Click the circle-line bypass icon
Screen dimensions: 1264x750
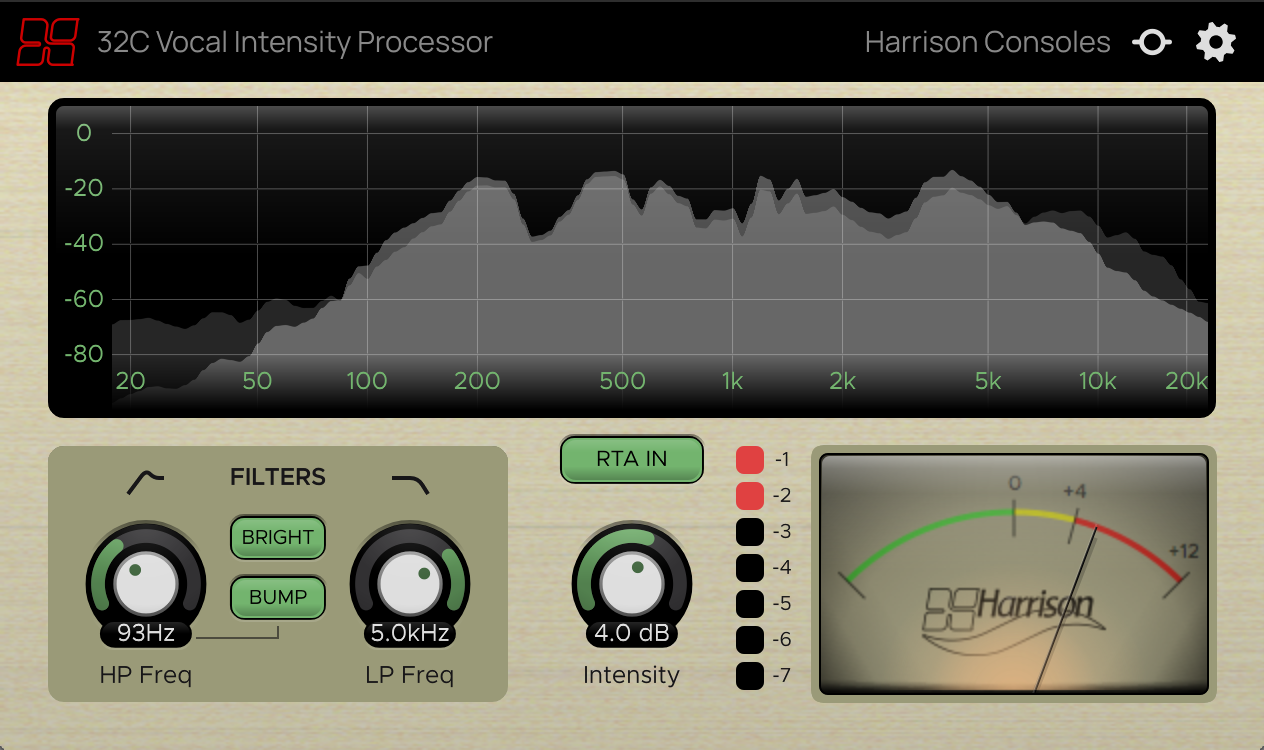click(x=1151, y=43)
